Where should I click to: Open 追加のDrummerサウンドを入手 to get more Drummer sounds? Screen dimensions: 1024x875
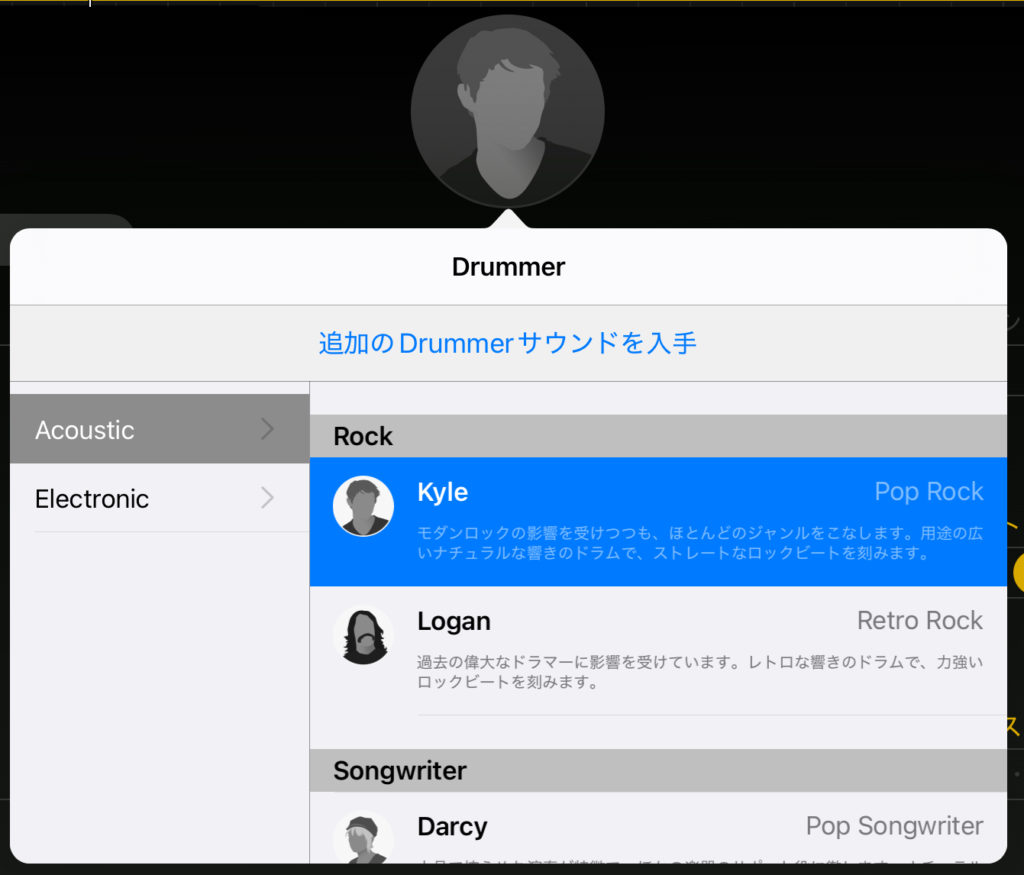pyautogui.click(x=507, y=343)
